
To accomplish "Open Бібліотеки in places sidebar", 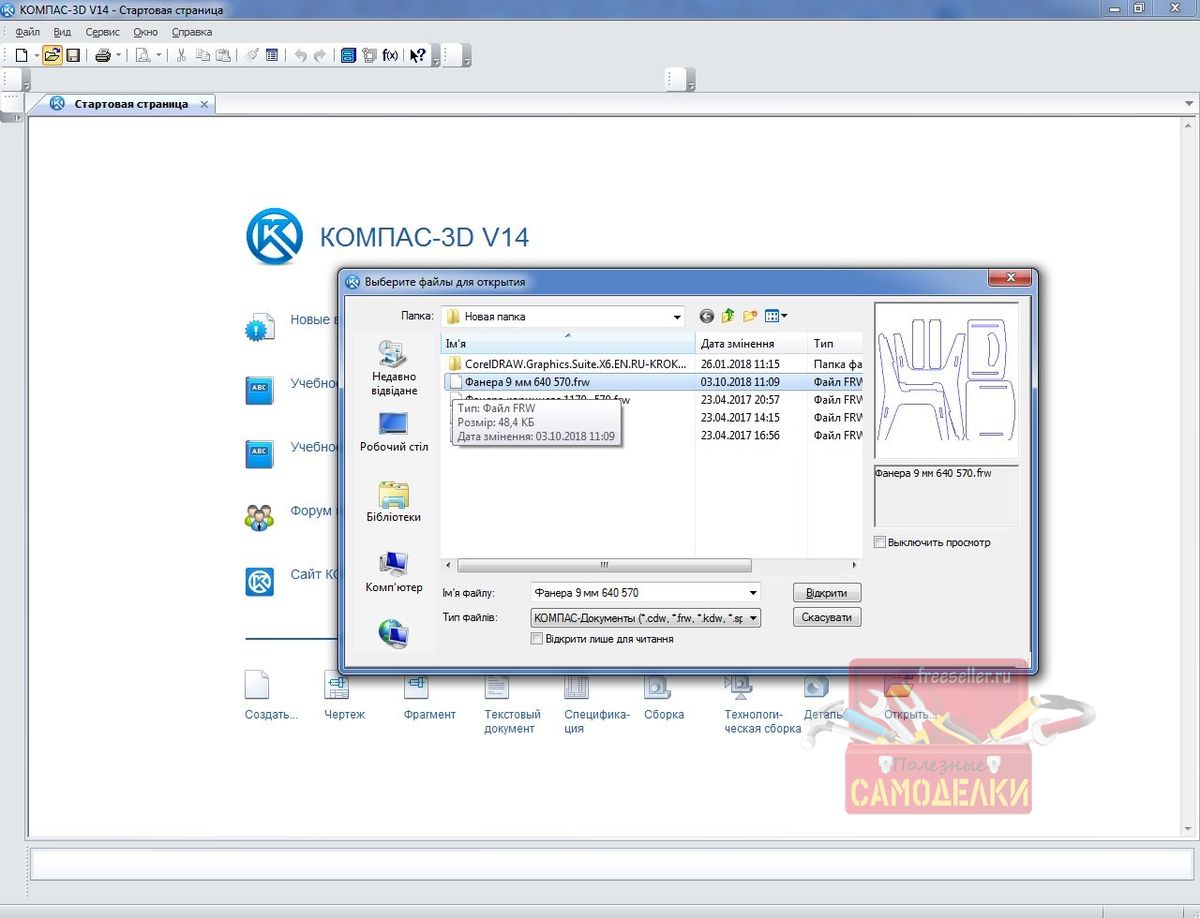I will pyautogui.click(x=393, y=502).
